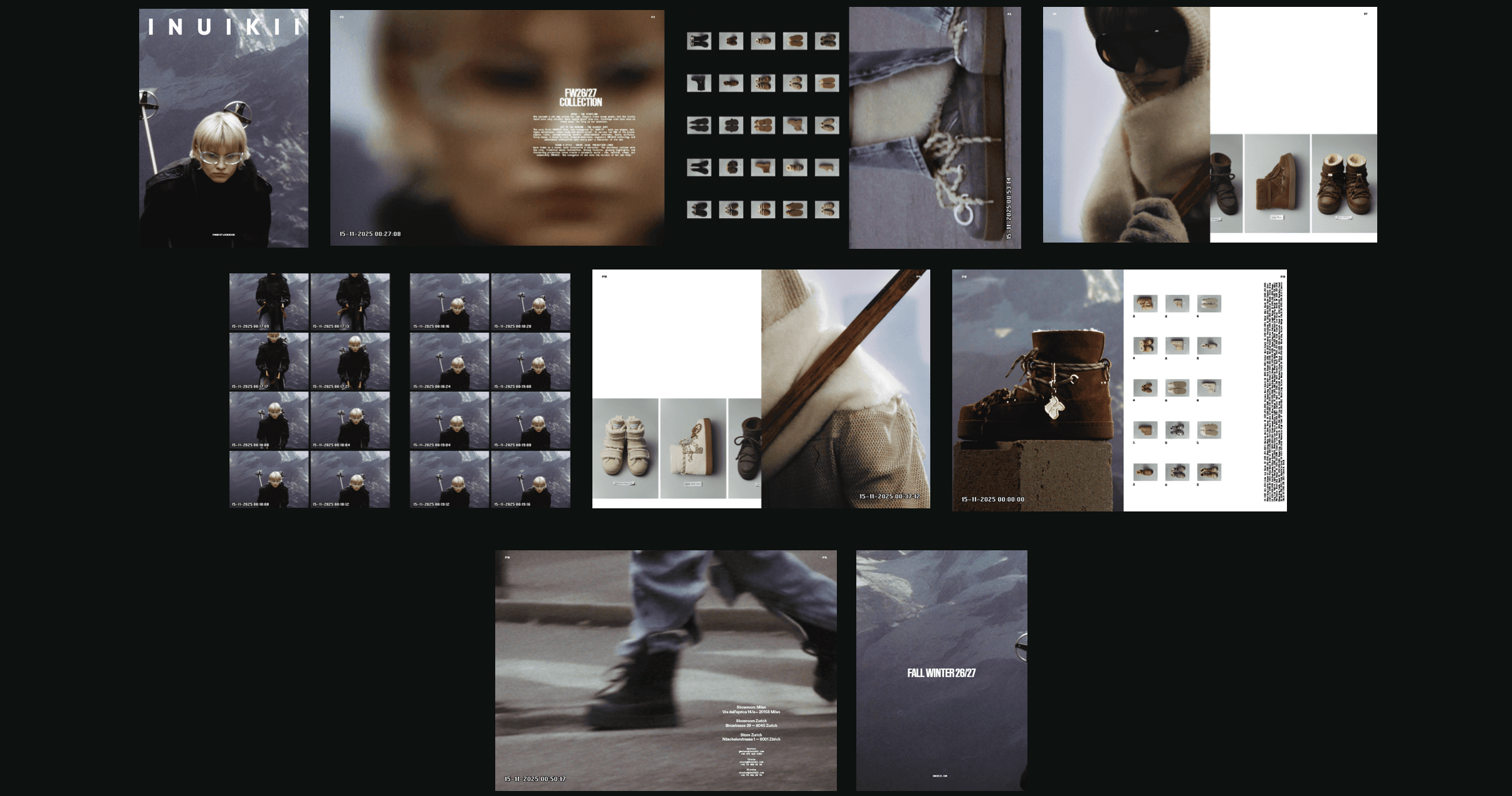Click the top-left boot thumbnail in dark product grid

pos(698,41)
